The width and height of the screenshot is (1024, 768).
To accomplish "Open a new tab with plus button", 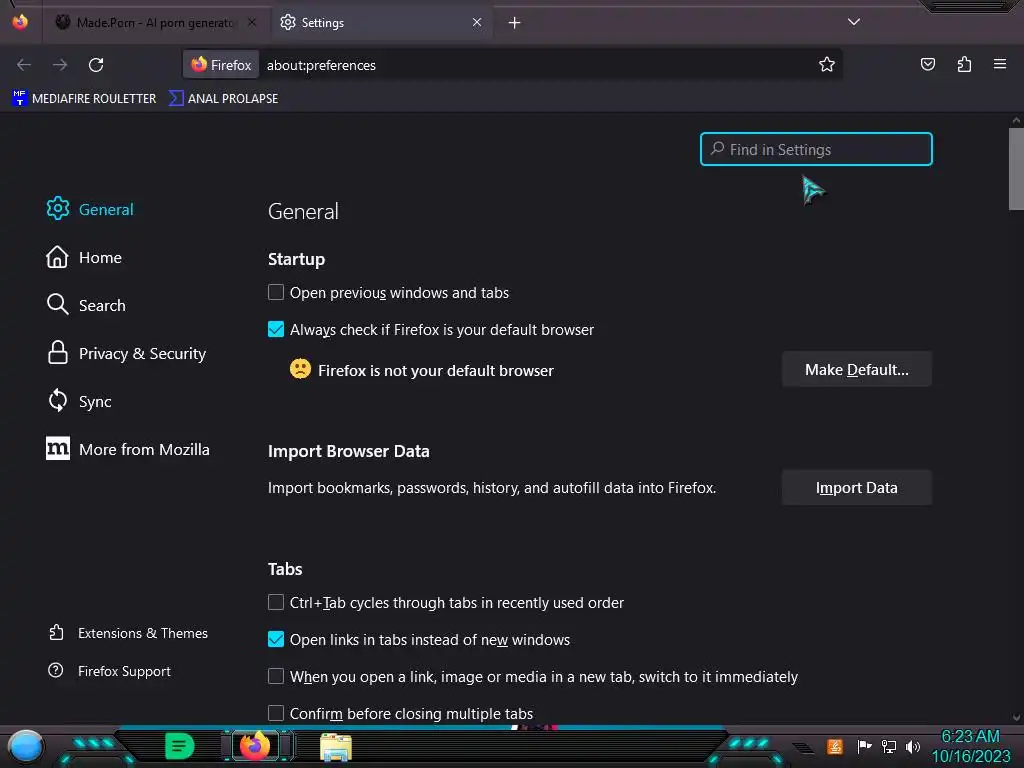I will (515, 23).
